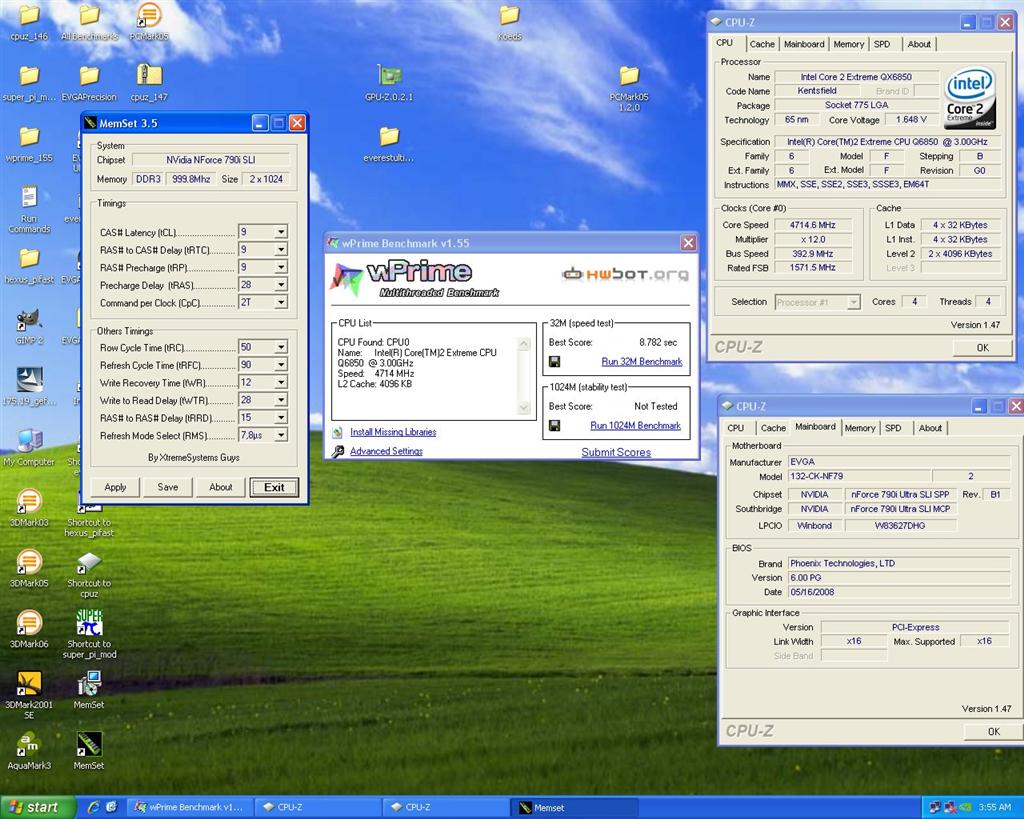Open the RAS# Precharge (tRP) dropdown
Screen dimensions: 1024x819
click(x=281, y=267)
